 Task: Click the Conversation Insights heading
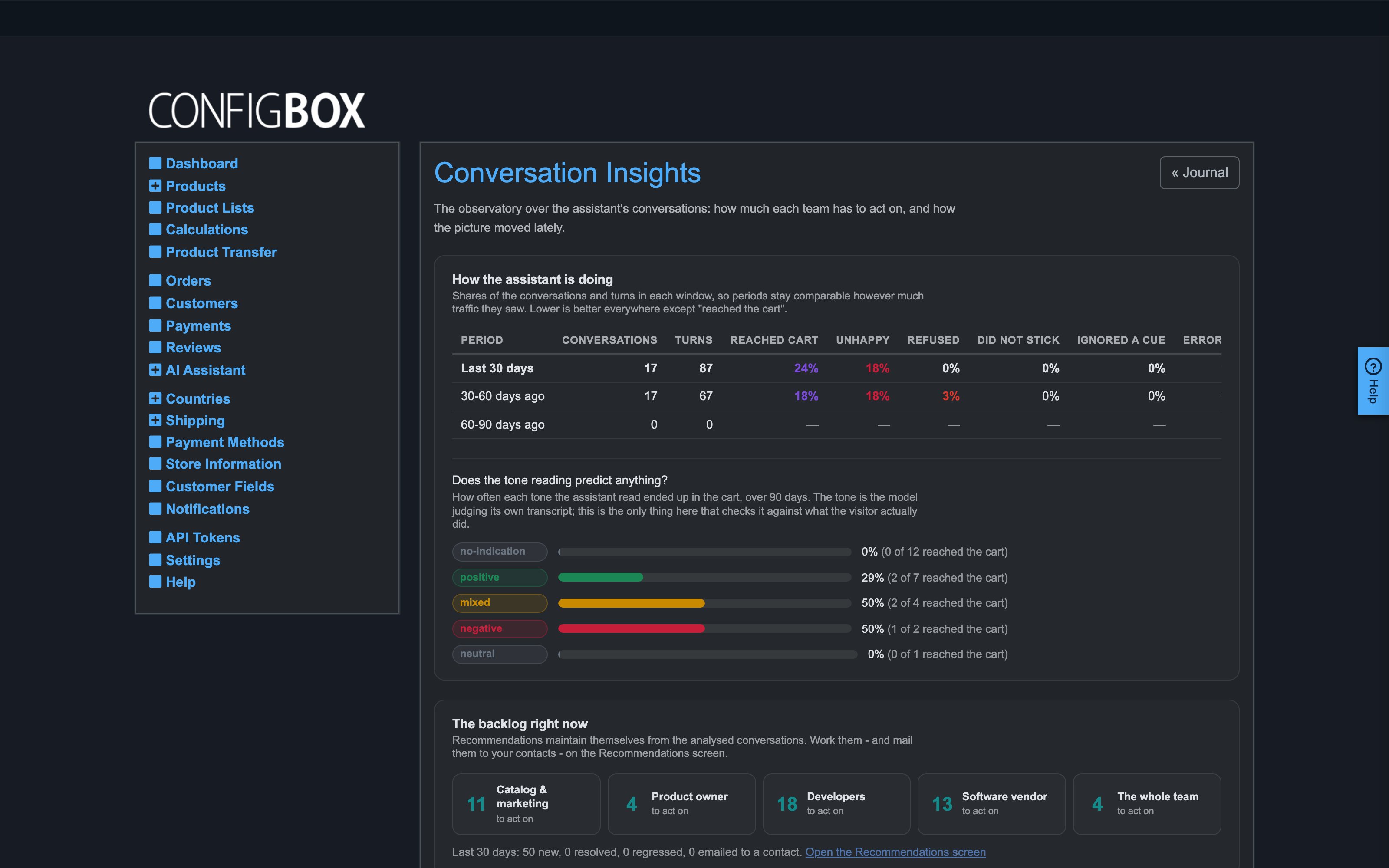(x=567, y=173)
